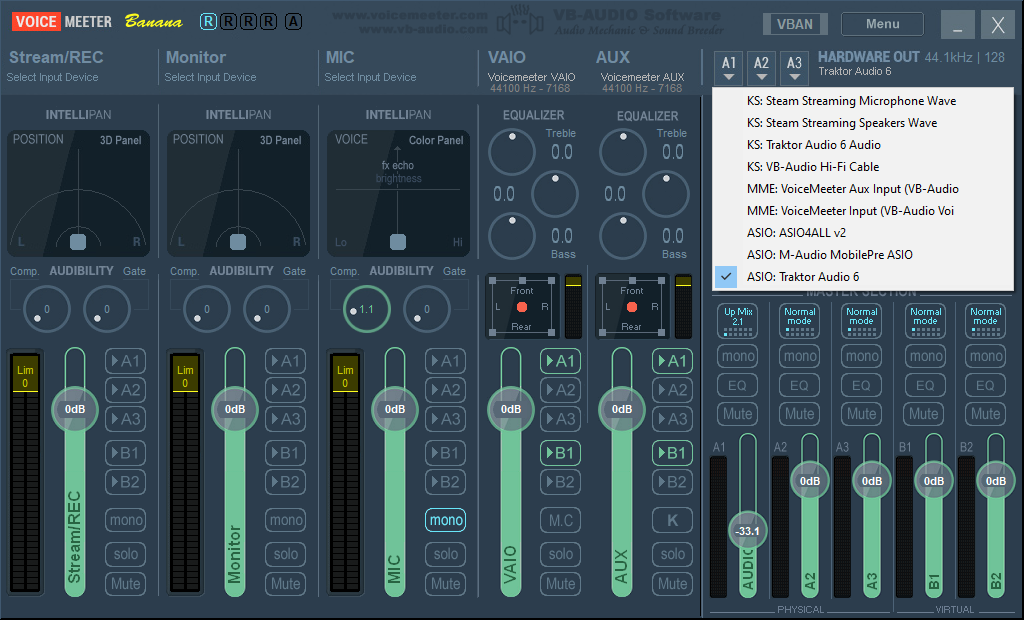Click Normal mode button on B2 bus
Screen dimensions: 1024x620
985,321
